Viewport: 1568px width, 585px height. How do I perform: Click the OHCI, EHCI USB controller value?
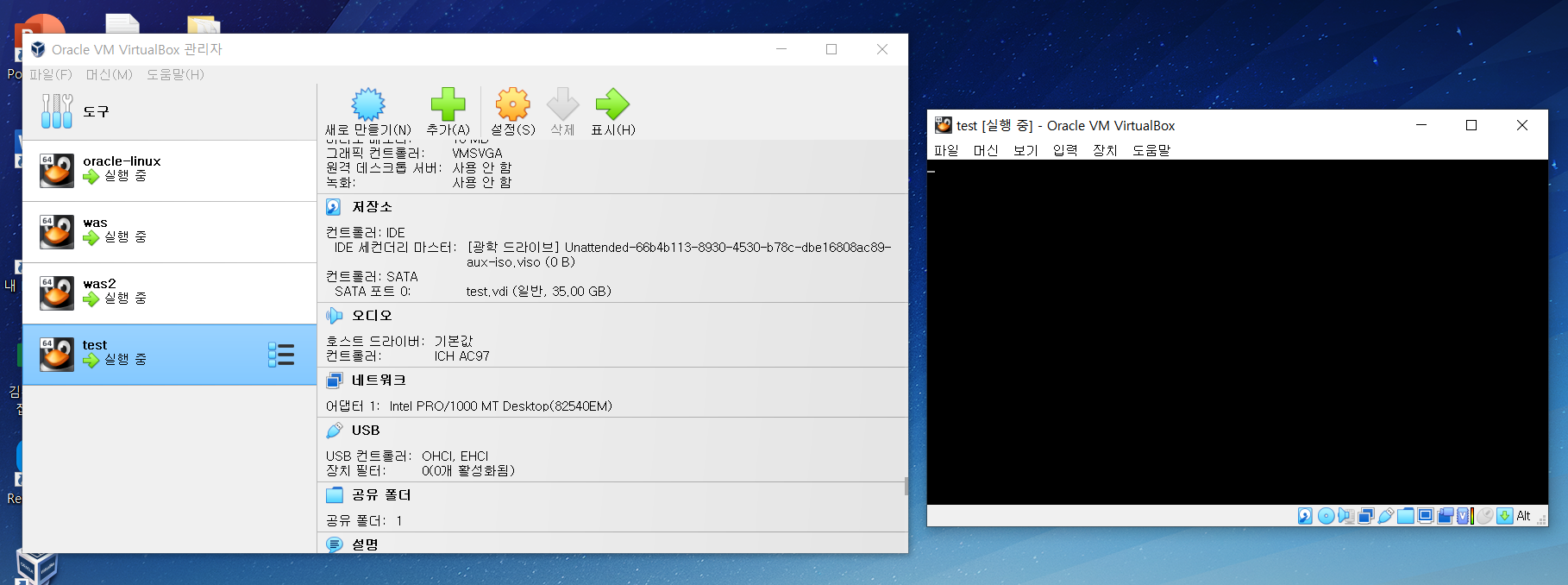point(455,456)
